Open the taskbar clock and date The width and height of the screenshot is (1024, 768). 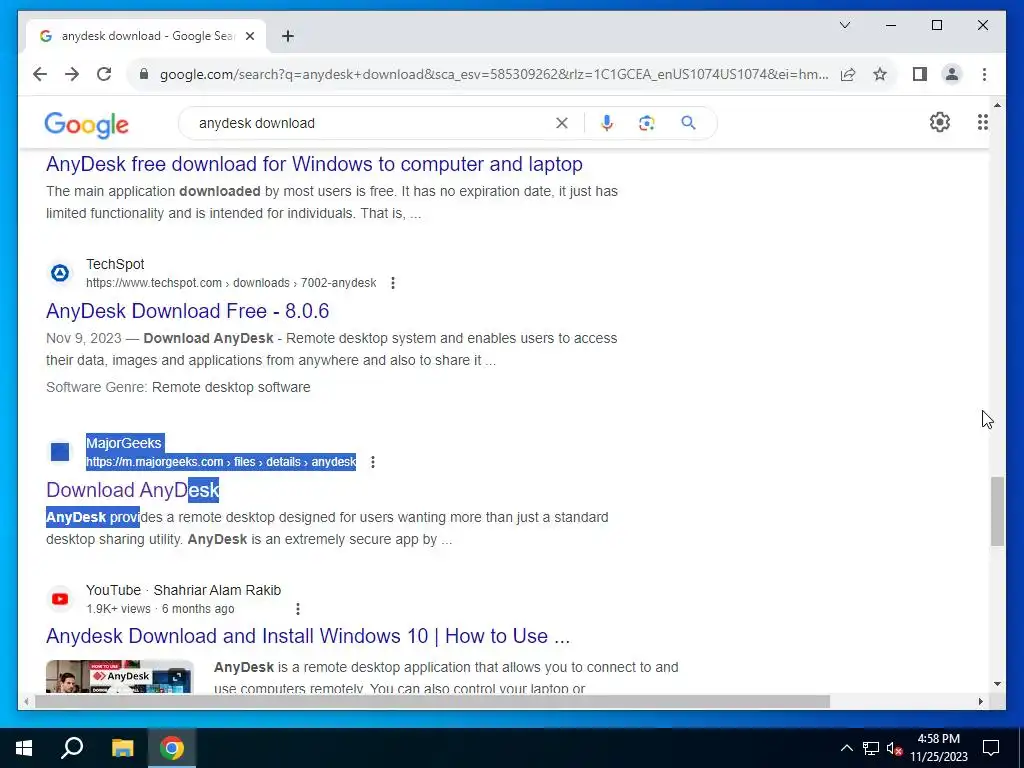(938, 748)
